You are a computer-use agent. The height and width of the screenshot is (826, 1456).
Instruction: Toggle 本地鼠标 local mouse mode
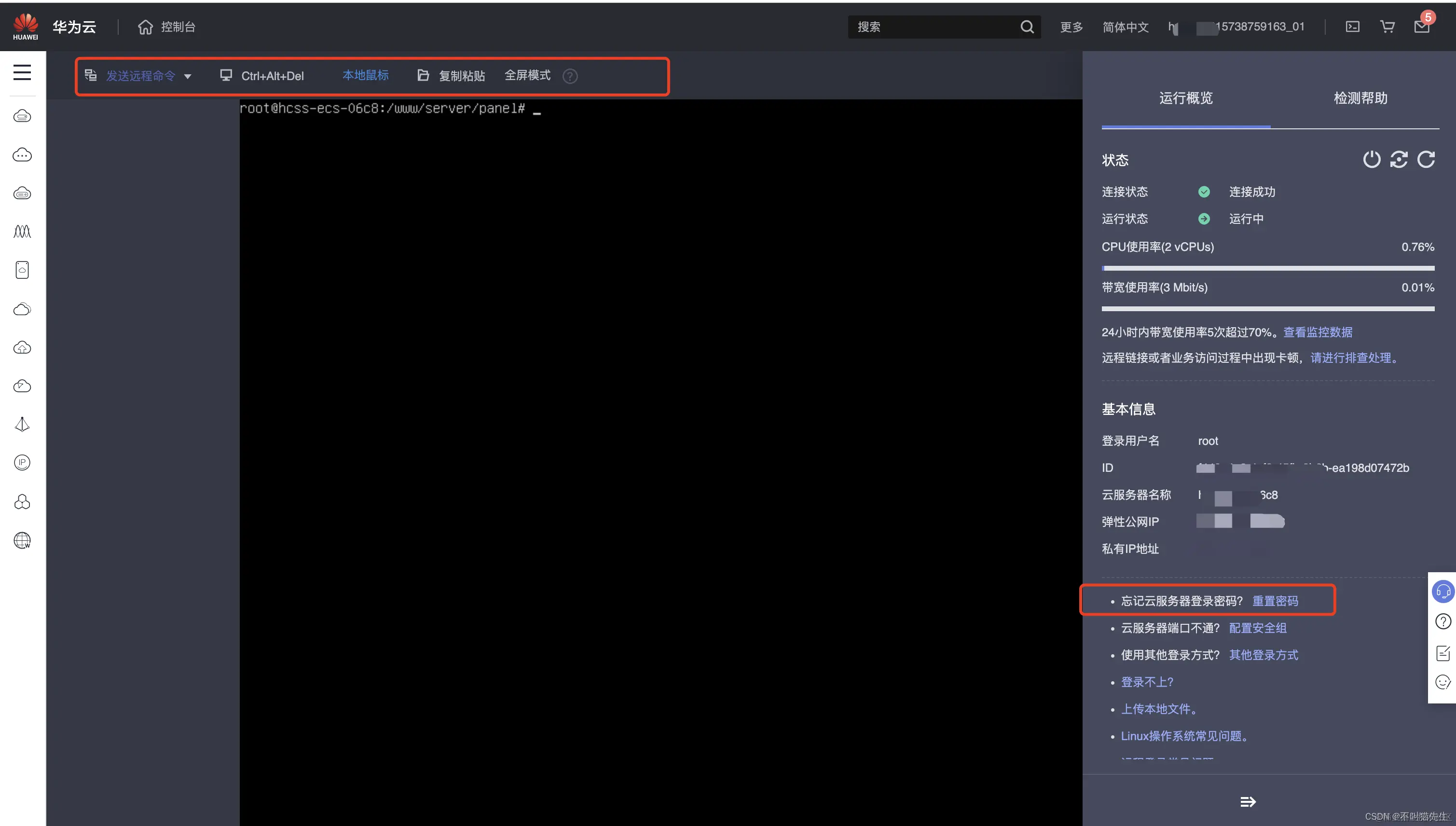pos(365,75)
